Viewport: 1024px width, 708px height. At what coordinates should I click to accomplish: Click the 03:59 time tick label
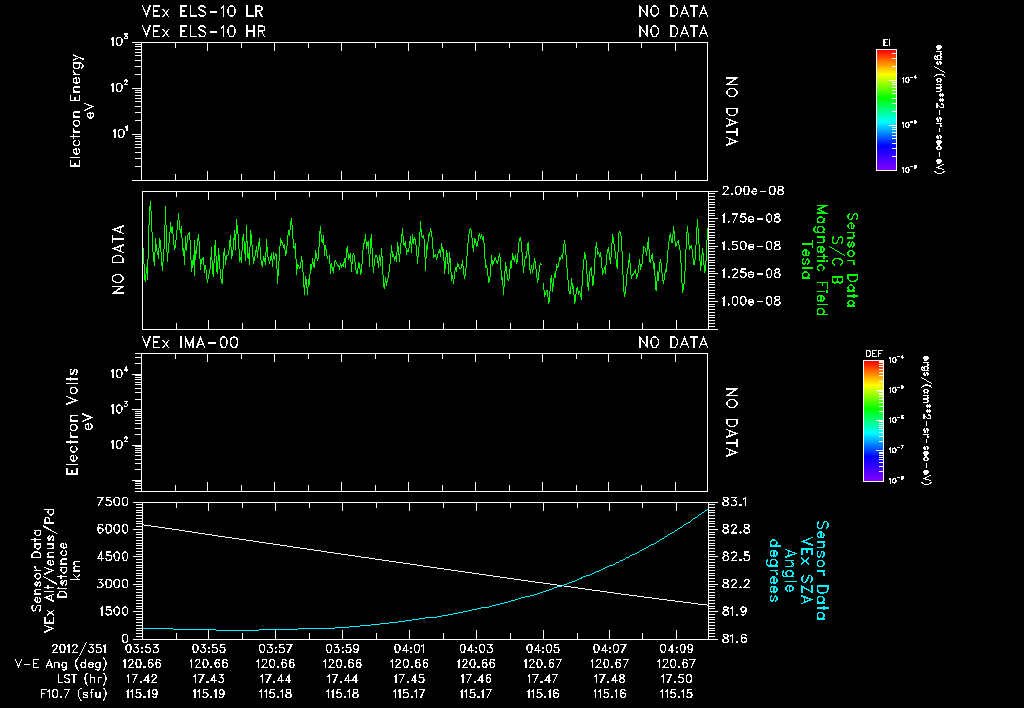(342, 649)
